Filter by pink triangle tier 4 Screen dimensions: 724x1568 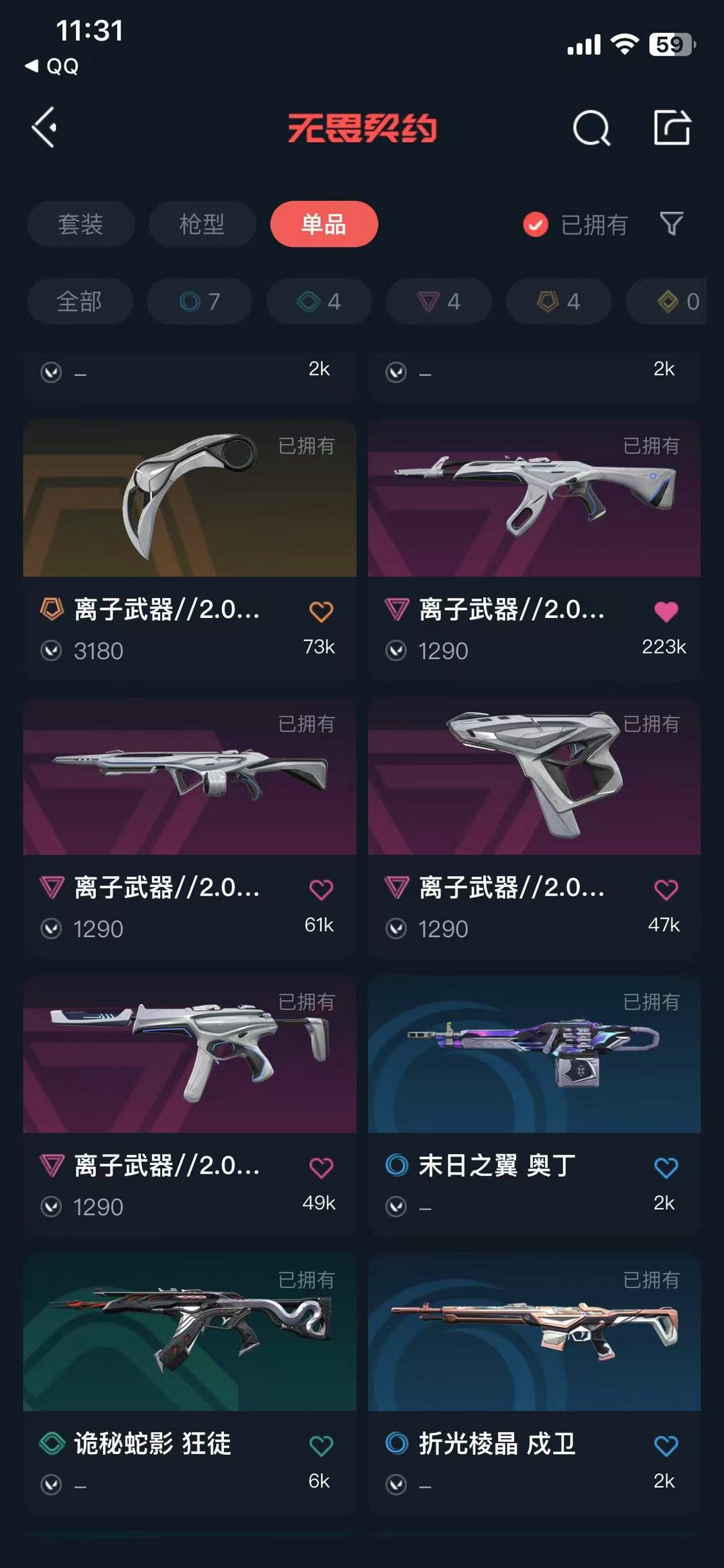[439, 302]
